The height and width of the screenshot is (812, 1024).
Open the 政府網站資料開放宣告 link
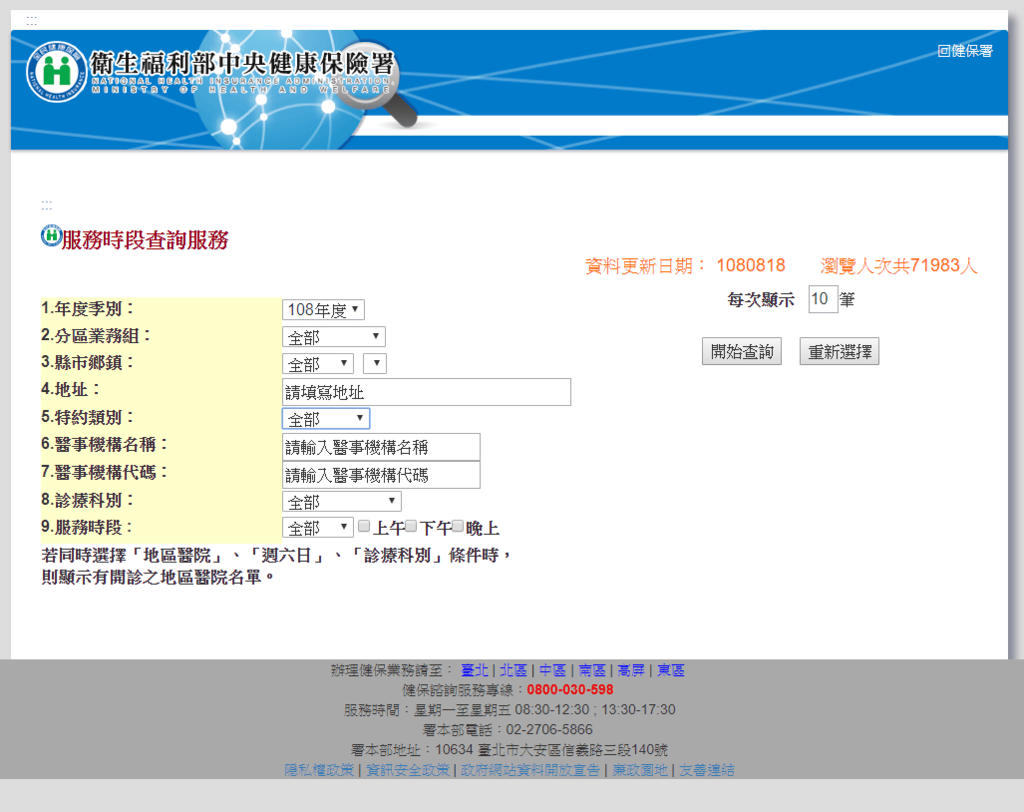pos(530,770)
